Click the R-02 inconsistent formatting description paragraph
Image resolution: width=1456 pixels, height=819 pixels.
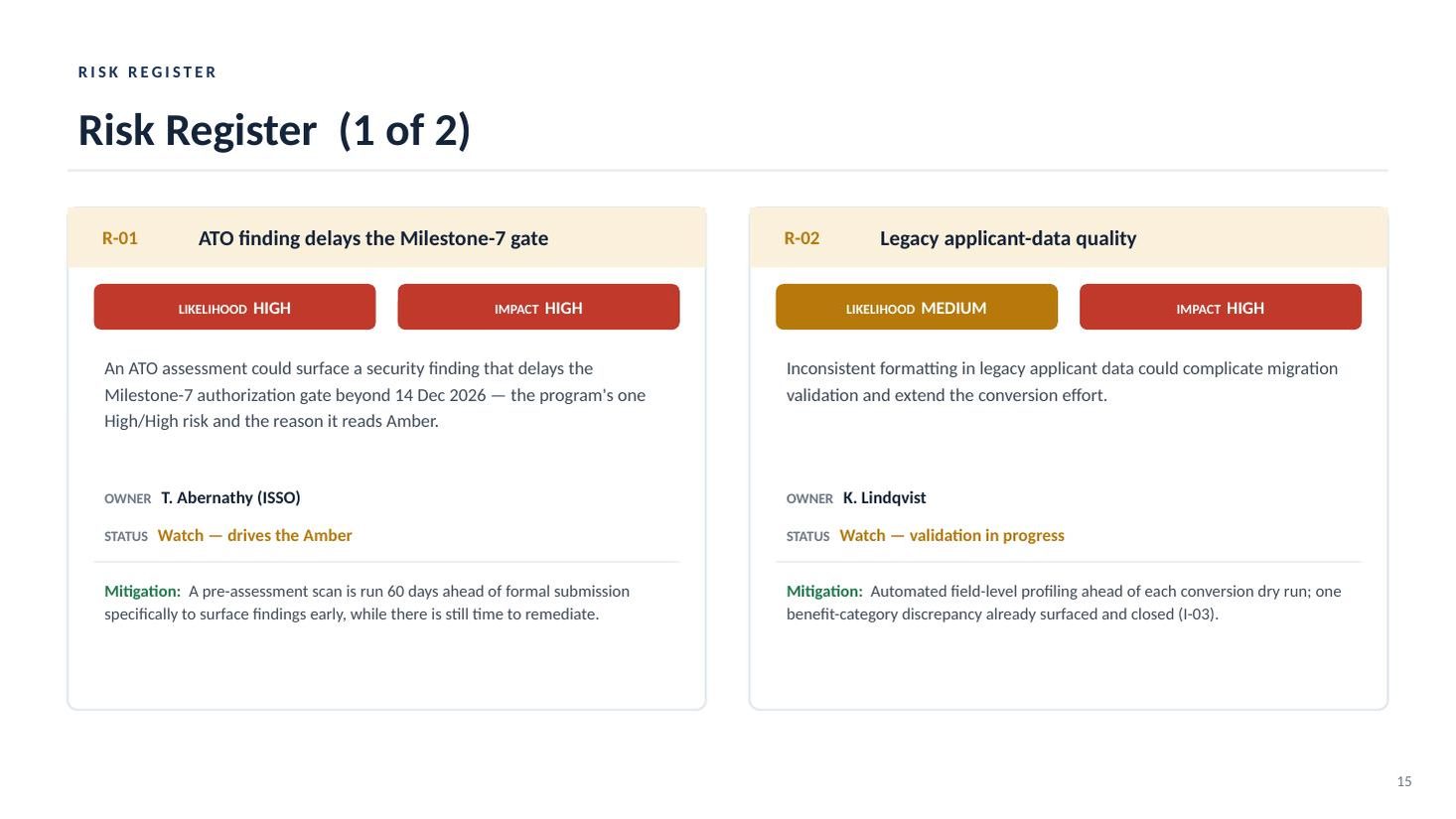coord(1062,381)
